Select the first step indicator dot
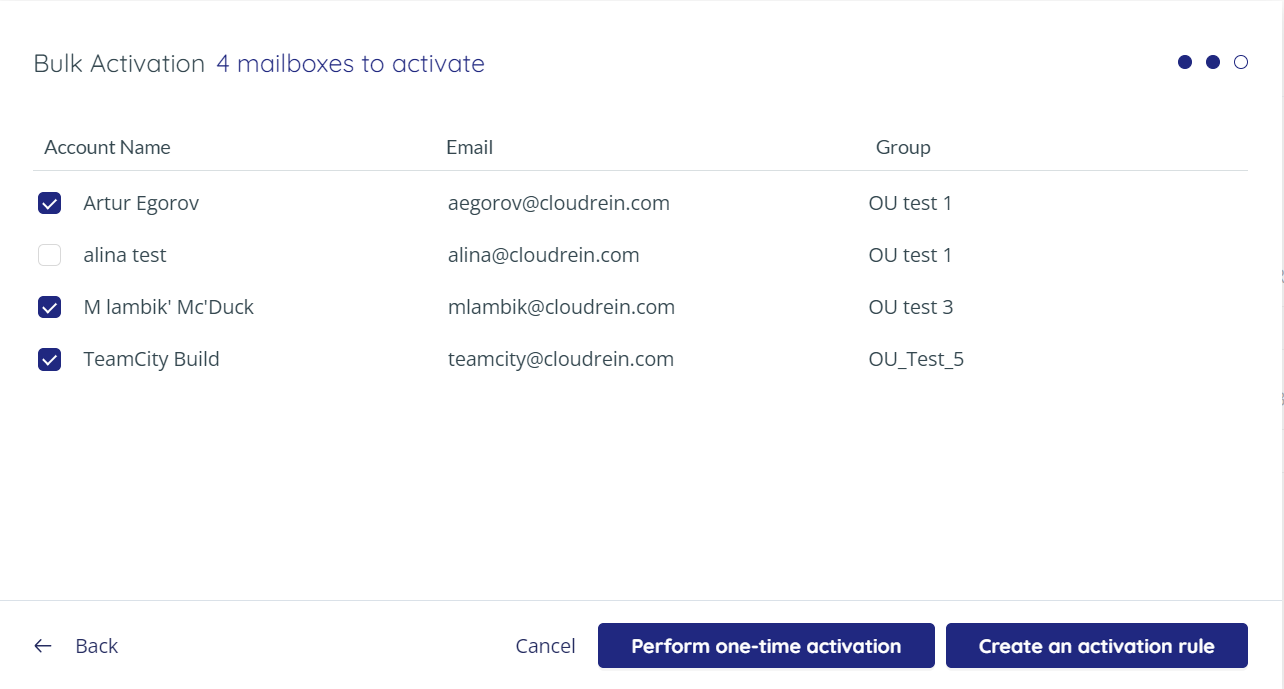Screen dimensions: 1284x689 [x=1185, y=62]
